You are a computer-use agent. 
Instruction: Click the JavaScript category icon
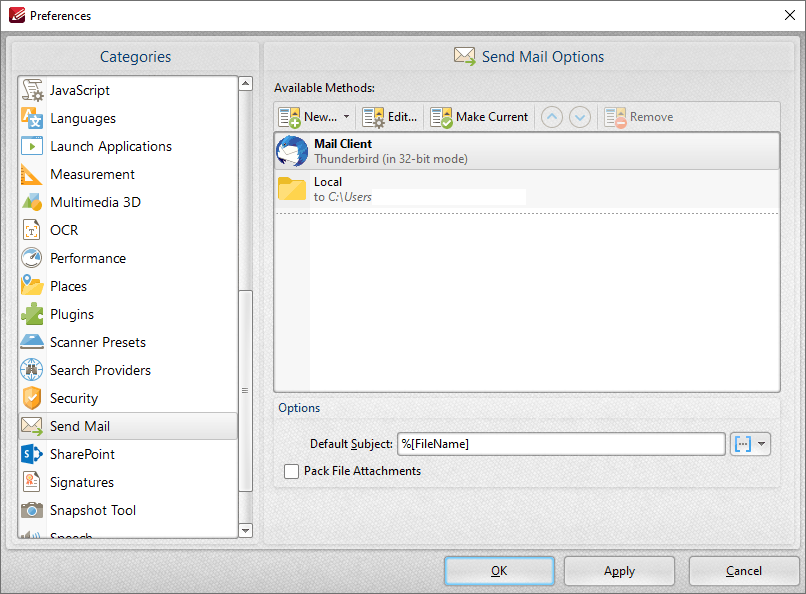32,90
